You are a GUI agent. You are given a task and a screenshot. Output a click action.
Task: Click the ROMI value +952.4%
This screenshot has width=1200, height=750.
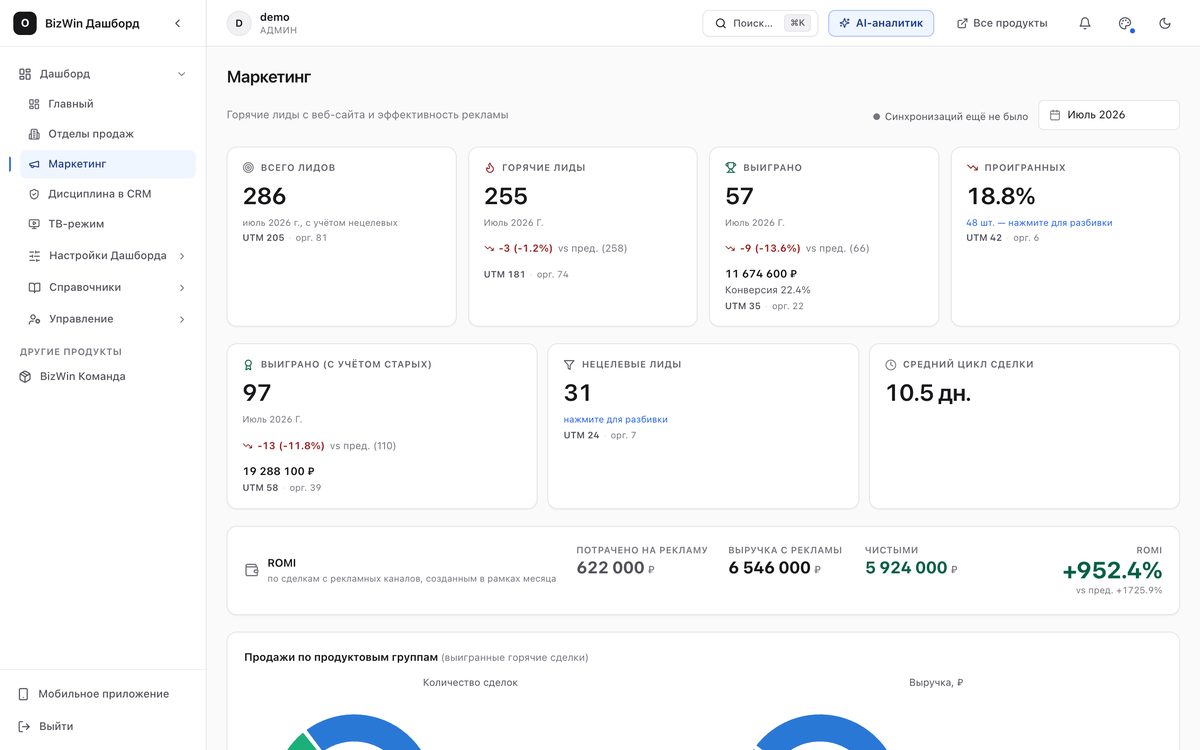(1112, 571)
